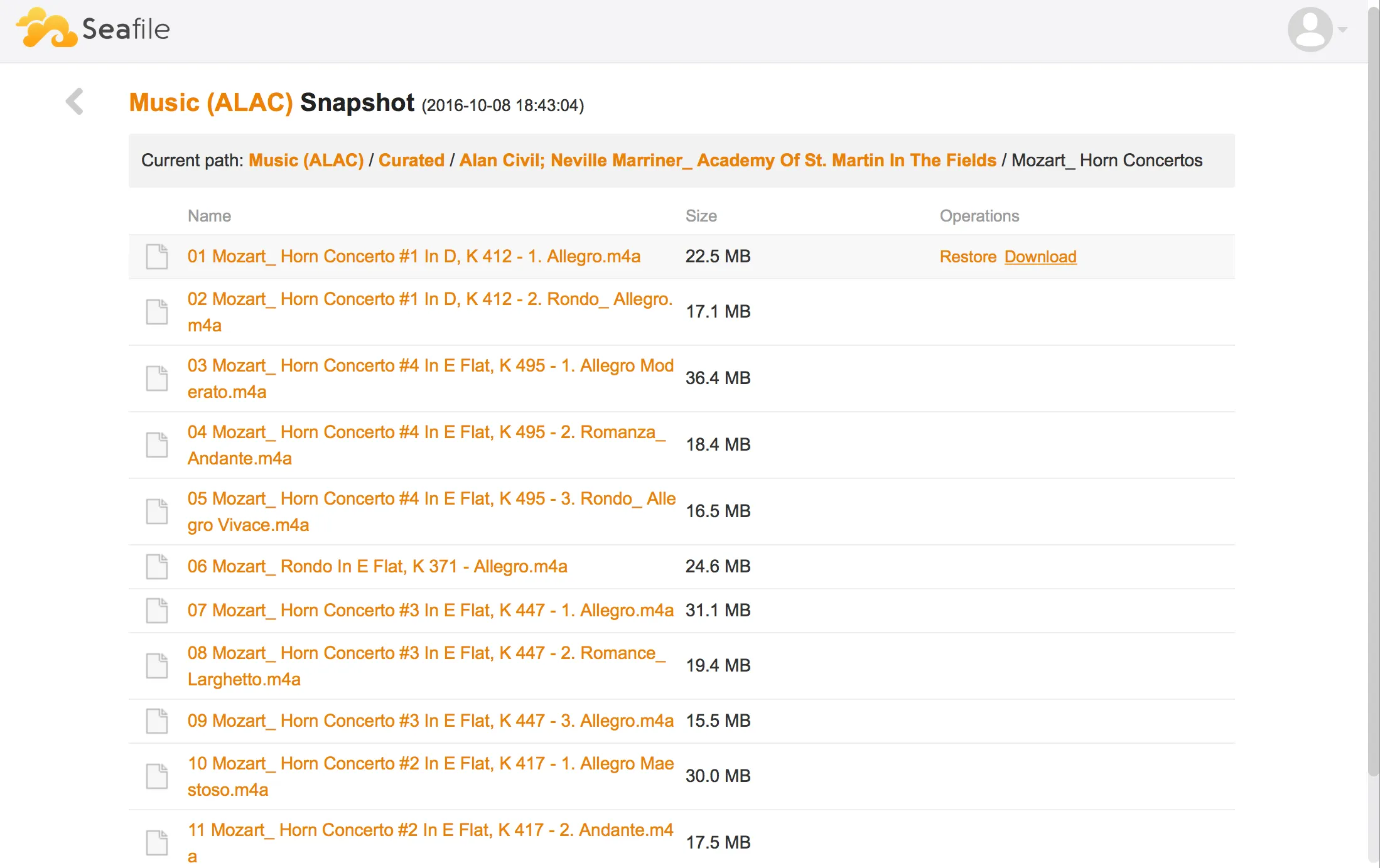Click the Seafile logo icon
Image resolution: width=1380 pixels, height=868 pixels.
click(x=47, y=28)
